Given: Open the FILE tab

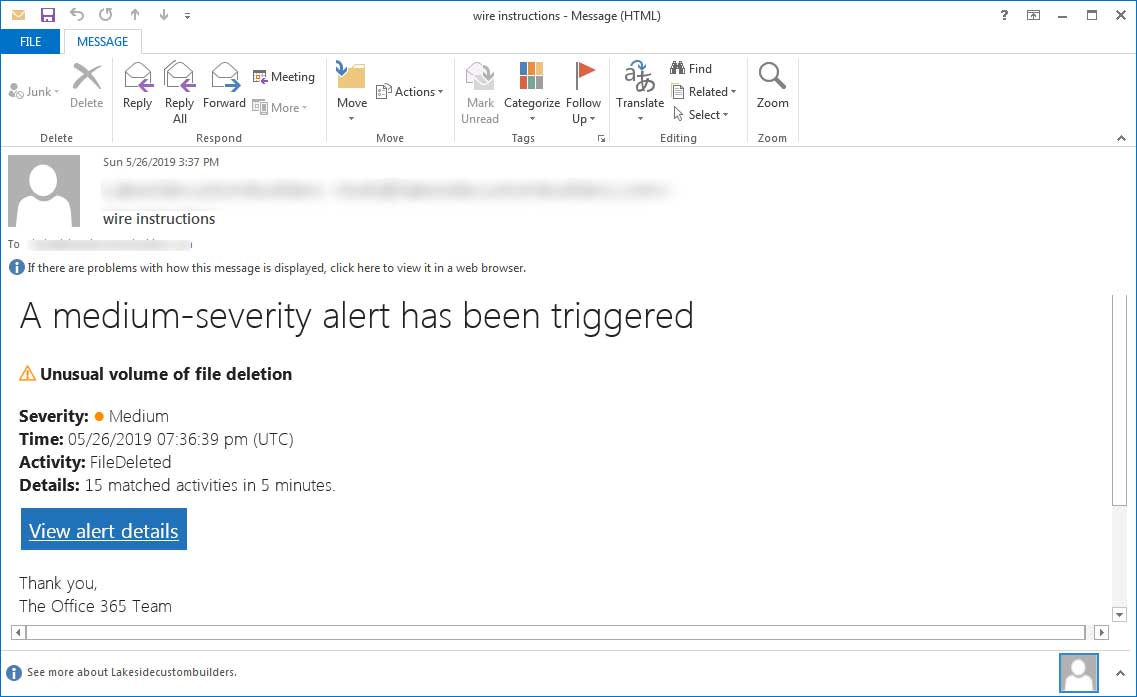Looking at the screenshot, I should pyautogui.click(x=30, y=41).
